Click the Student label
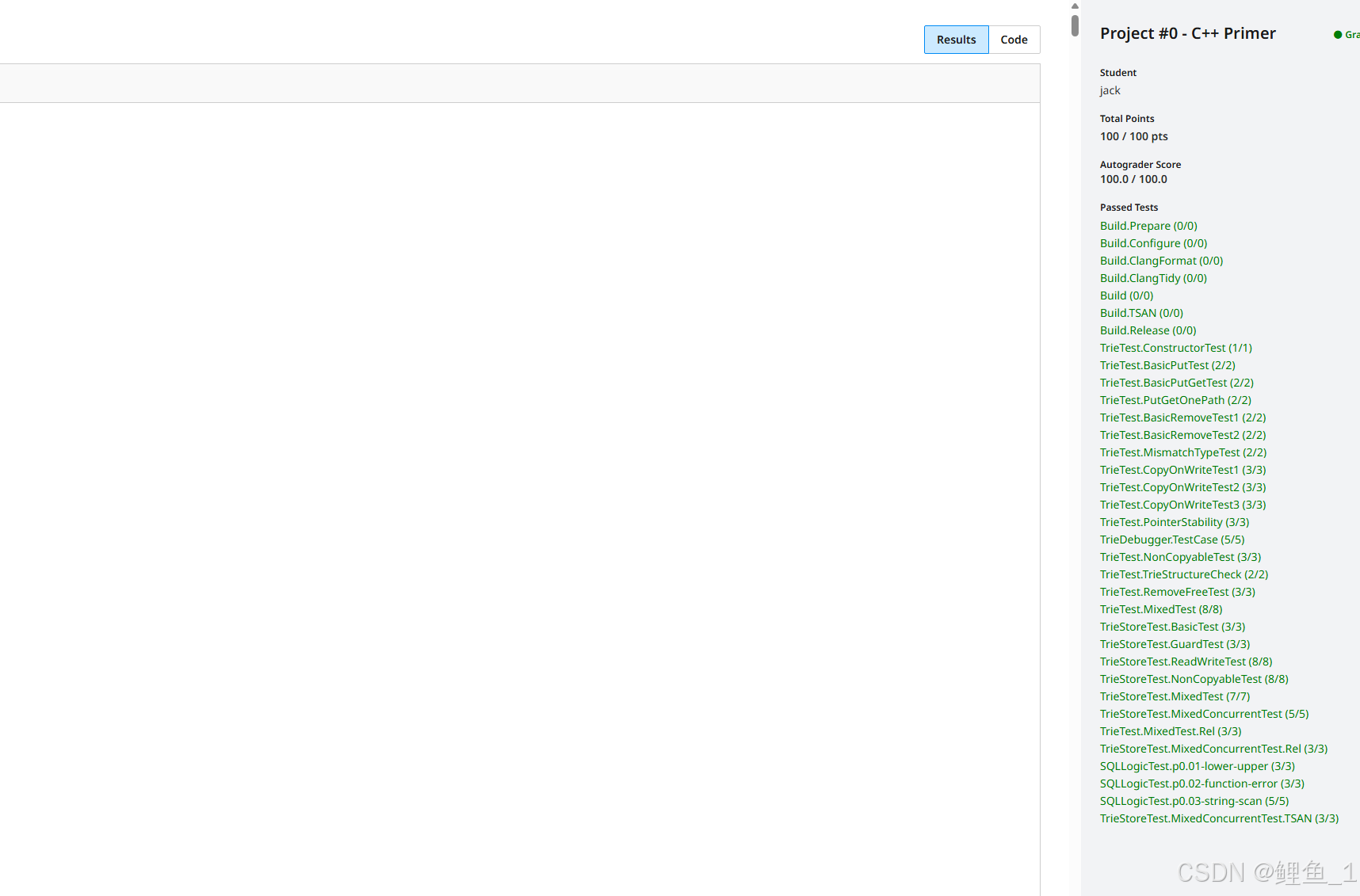Viewport: 1360px width, 896px height. click(x=1117, y=73)
